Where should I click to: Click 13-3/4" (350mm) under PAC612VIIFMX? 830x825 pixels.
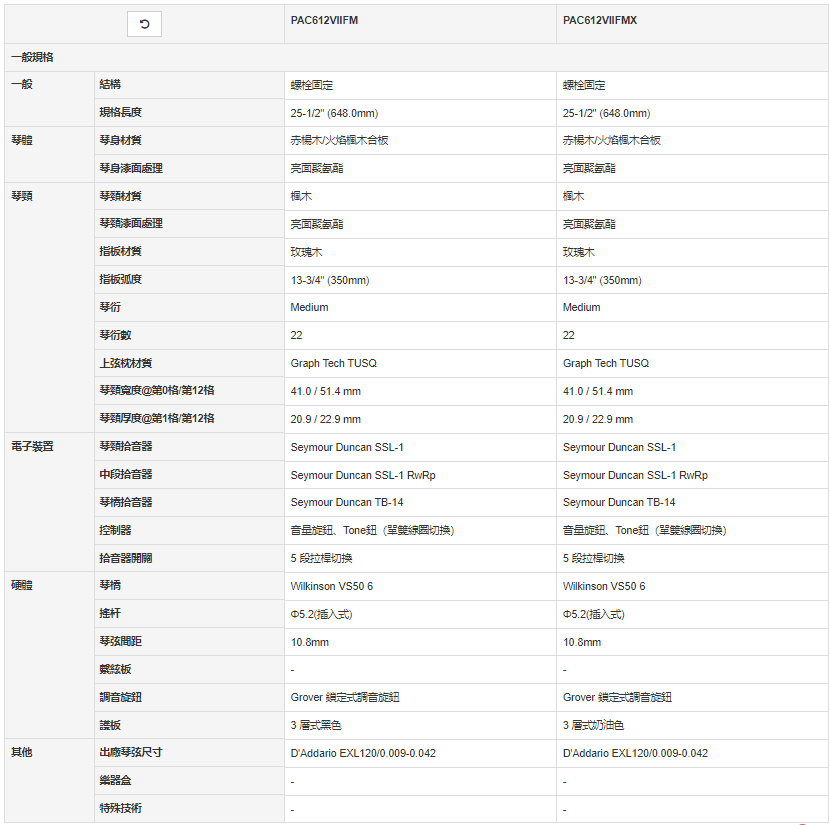[x=602, y=280]
